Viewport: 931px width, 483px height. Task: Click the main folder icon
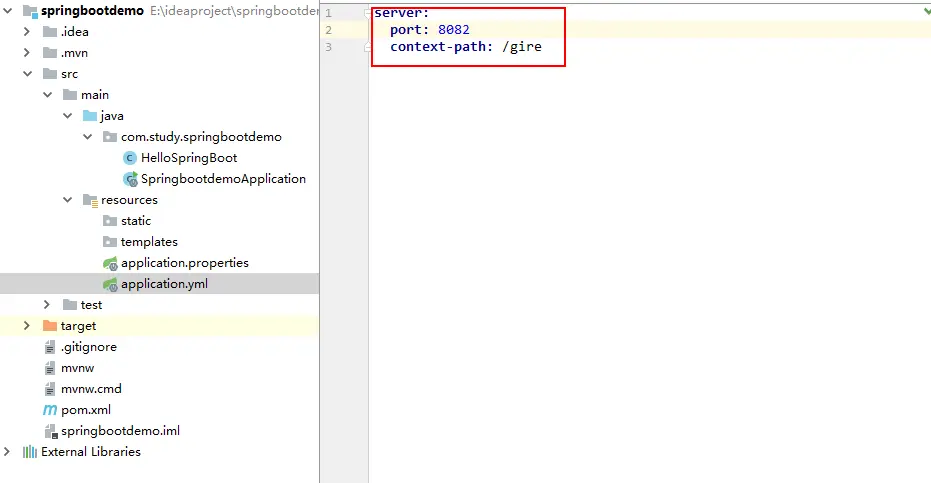70,94
